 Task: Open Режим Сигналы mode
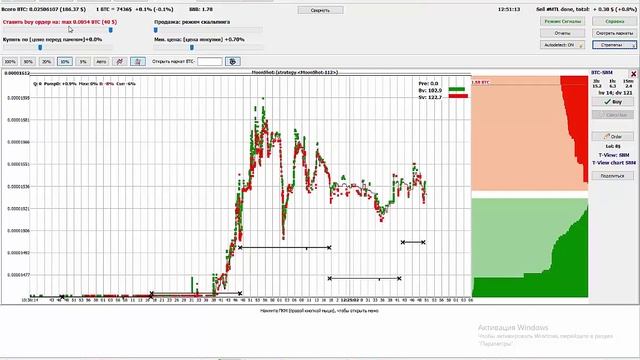(562, 21)
